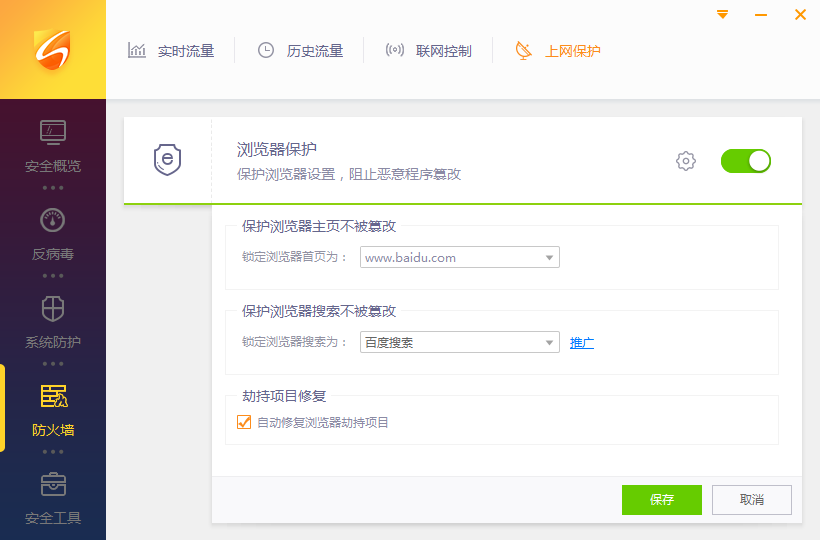Uncheck 自动修复浏览器劫持项目
Image resolution: width=820 pixels, height=540 pixels.
(244, 422)
